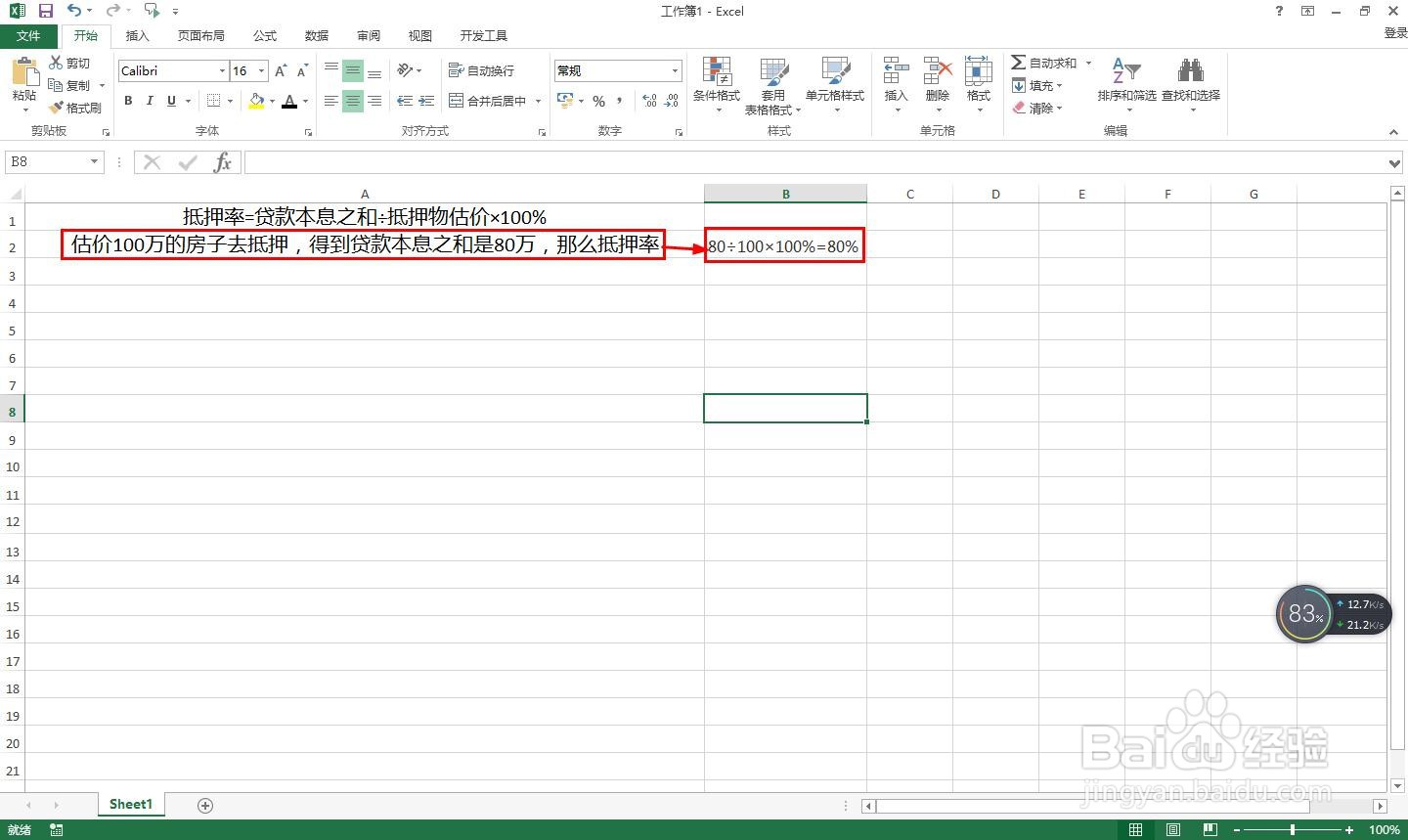Click the comma style icon
1408x840 pixels.
[620, 101]
